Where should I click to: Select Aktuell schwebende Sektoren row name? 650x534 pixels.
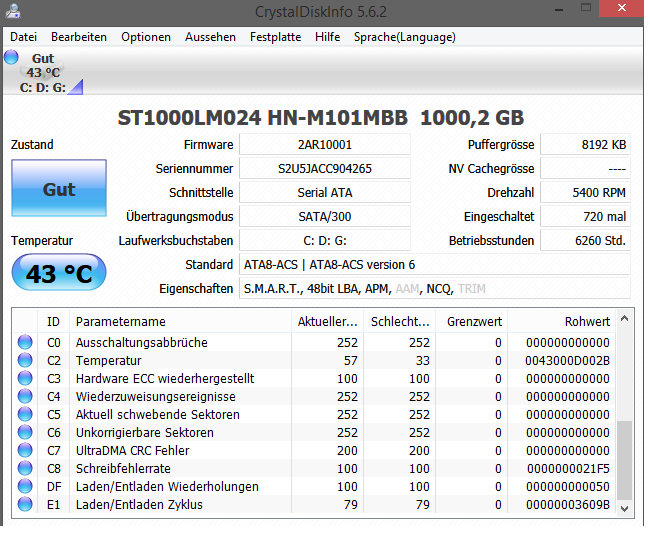pos(158,415)
